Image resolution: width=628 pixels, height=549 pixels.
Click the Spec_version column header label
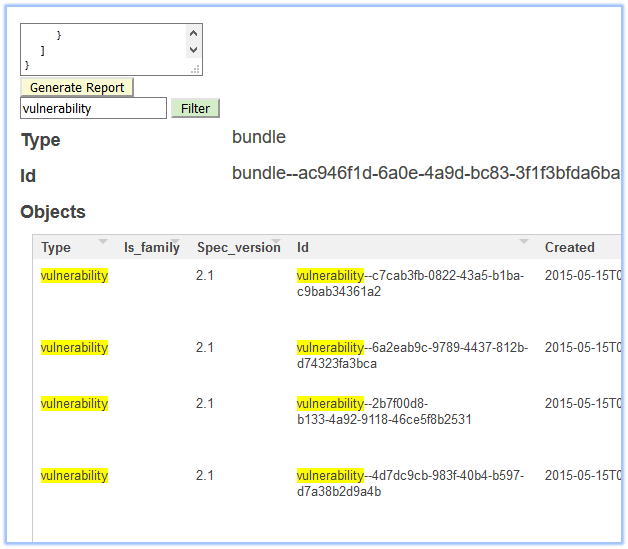239,247
